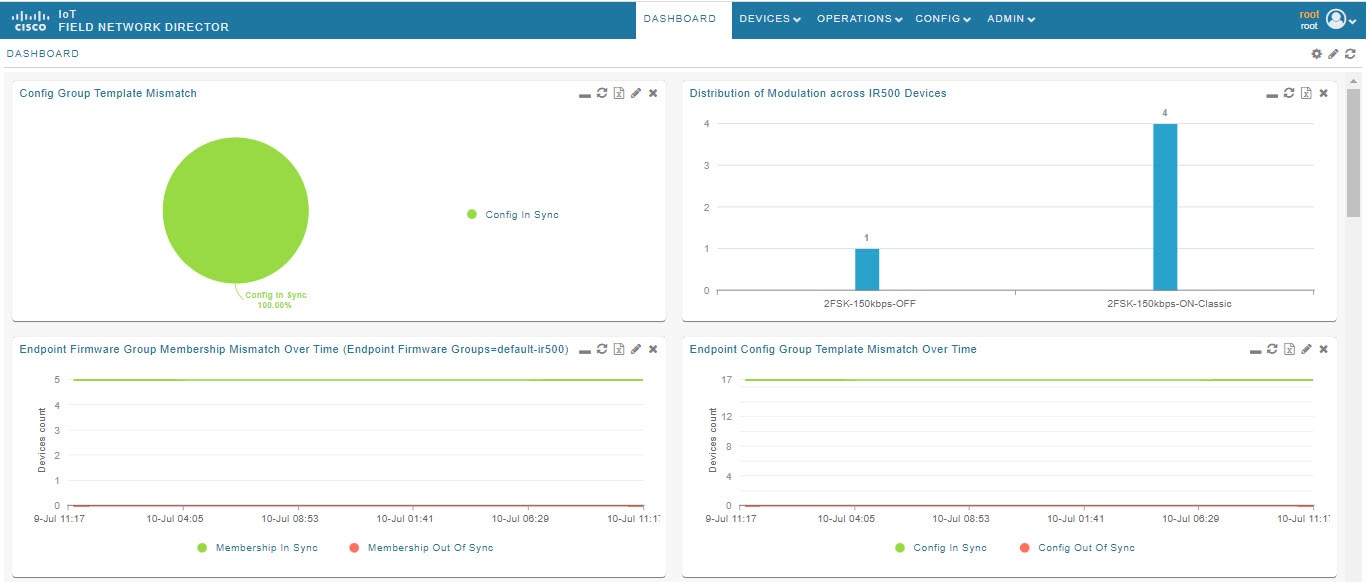
Task: Switch to the DASHBOARD tab
Action: pyautogui.click(x=681, y=18)
